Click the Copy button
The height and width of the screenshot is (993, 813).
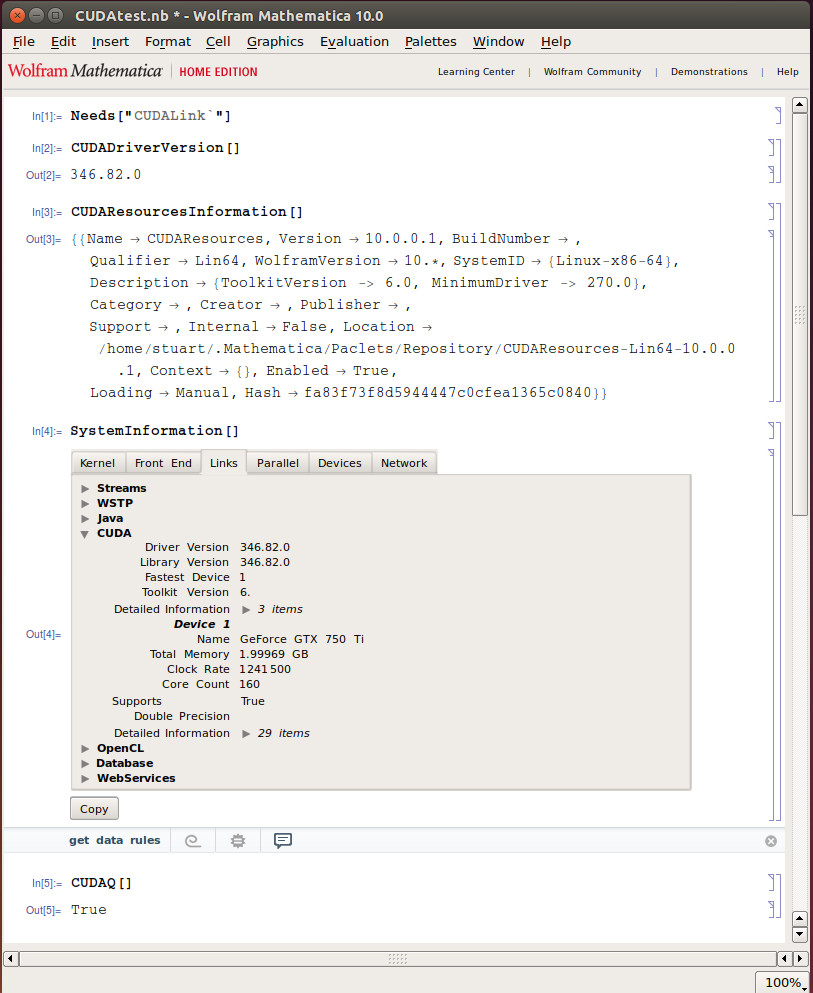click(x=94, y=809)
